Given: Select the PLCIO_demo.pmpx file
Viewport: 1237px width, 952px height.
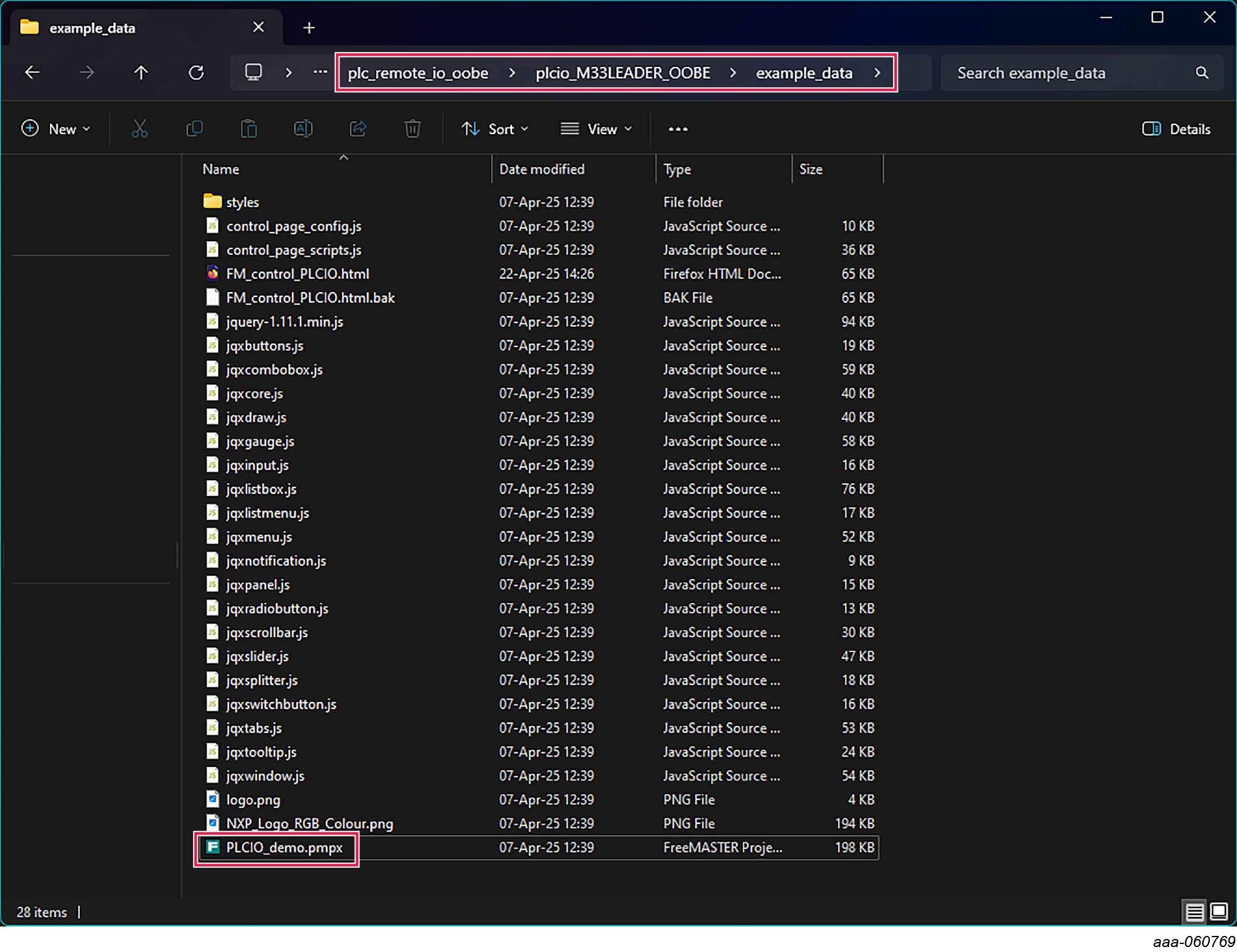Looking at the screenshot, I should click(284, 847).
